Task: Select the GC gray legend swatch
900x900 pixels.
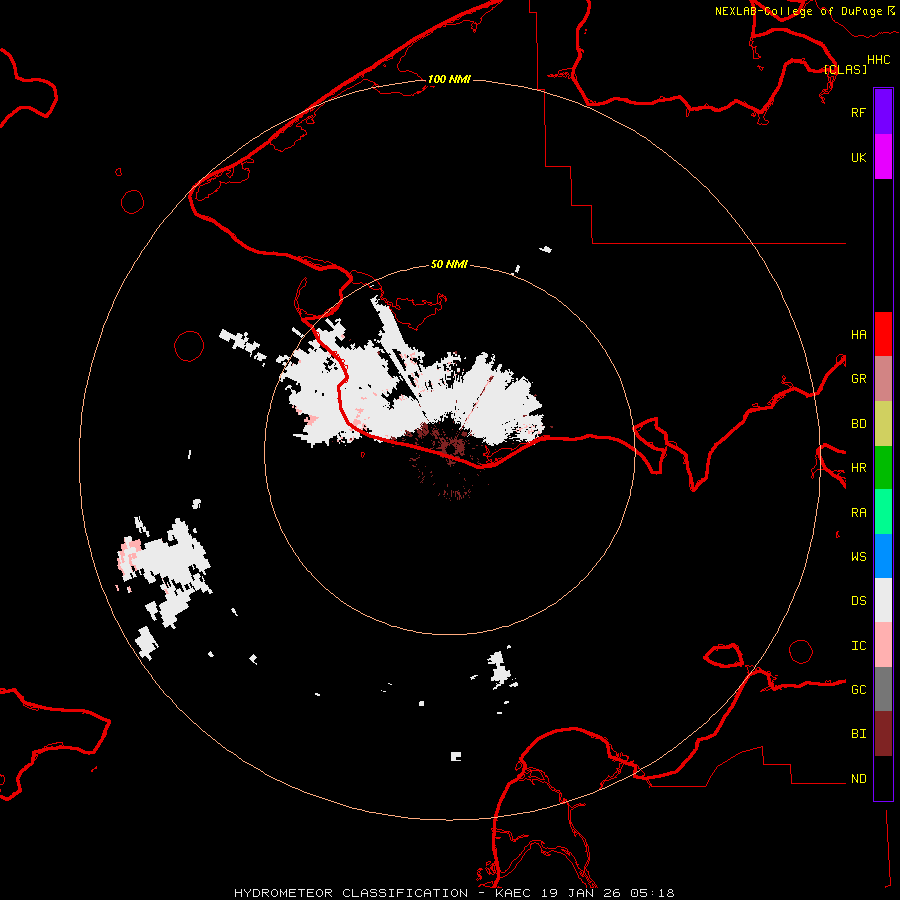Action: coord(883,689)
